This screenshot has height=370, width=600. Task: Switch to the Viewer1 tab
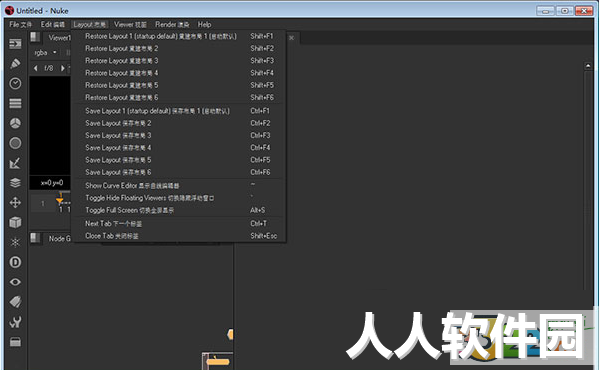point(58,37)
